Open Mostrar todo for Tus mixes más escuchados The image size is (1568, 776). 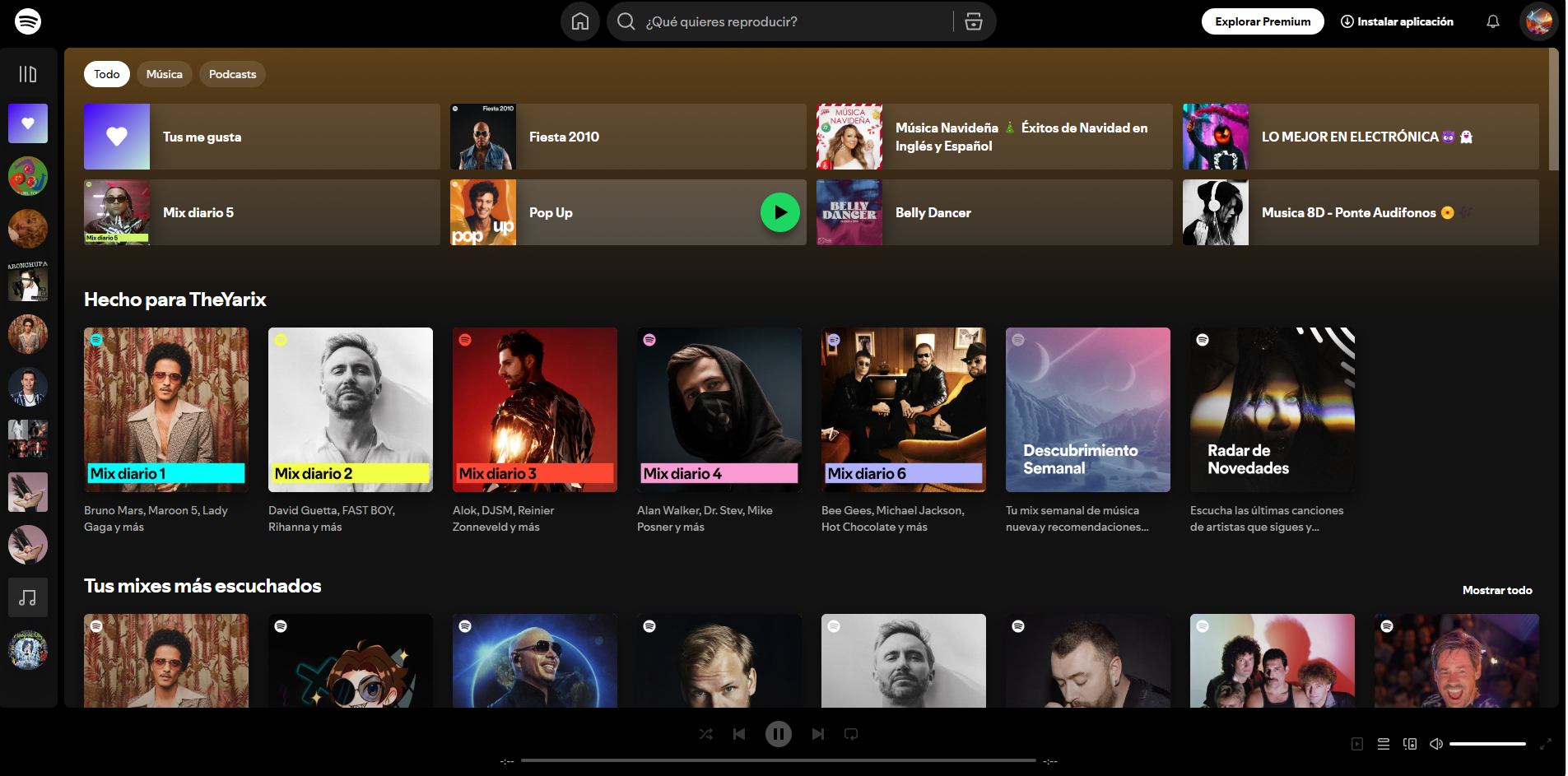coord(1497,590)
